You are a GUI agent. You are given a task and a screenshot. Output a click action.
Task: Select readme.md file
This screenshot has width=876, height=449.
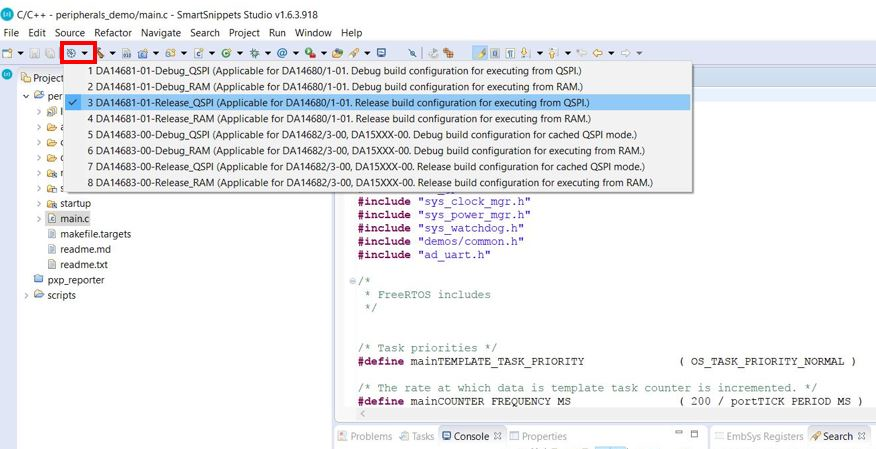coord(83,249)
